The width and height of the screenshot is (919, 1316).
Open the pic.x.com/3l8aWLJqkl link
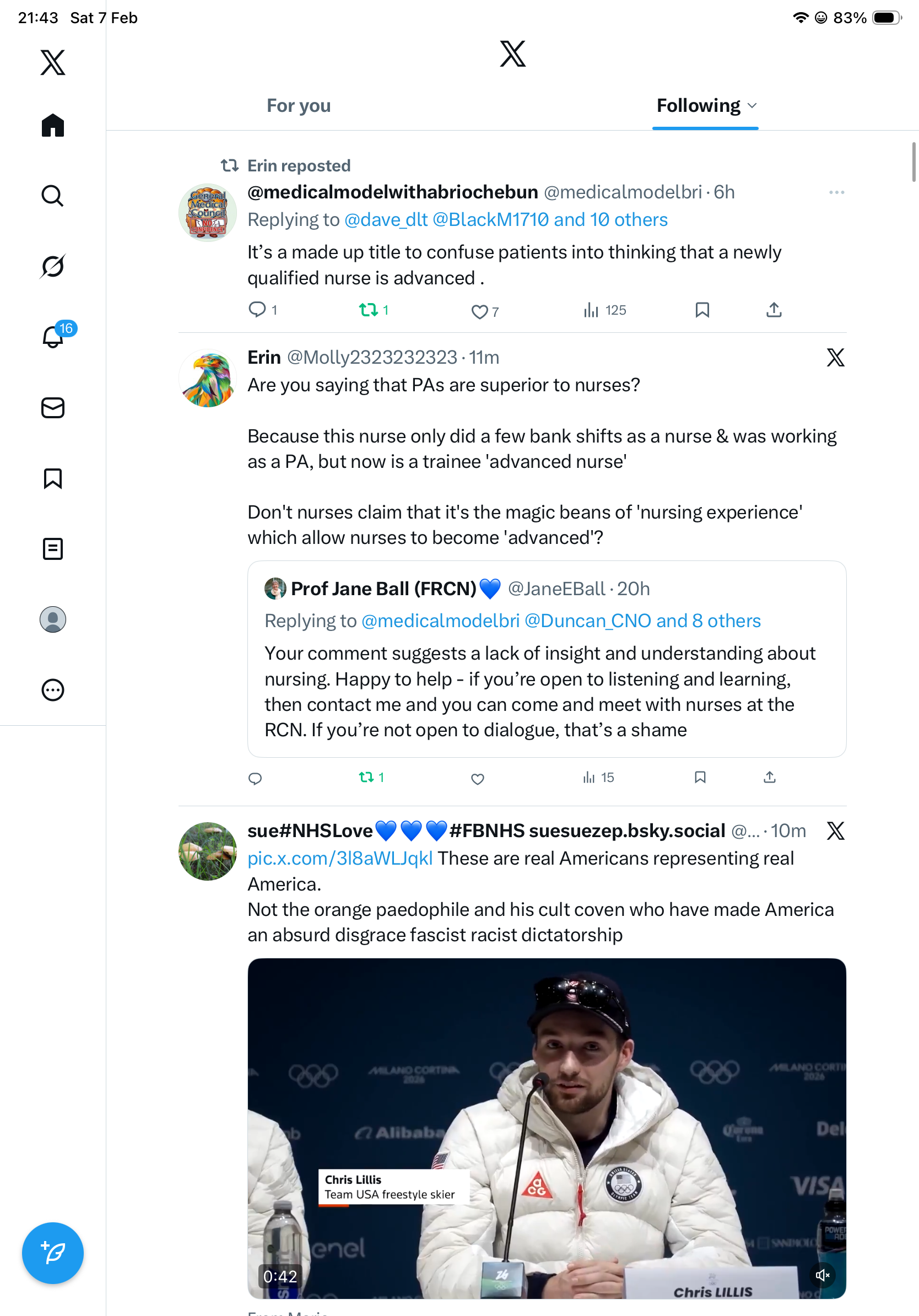340,858
